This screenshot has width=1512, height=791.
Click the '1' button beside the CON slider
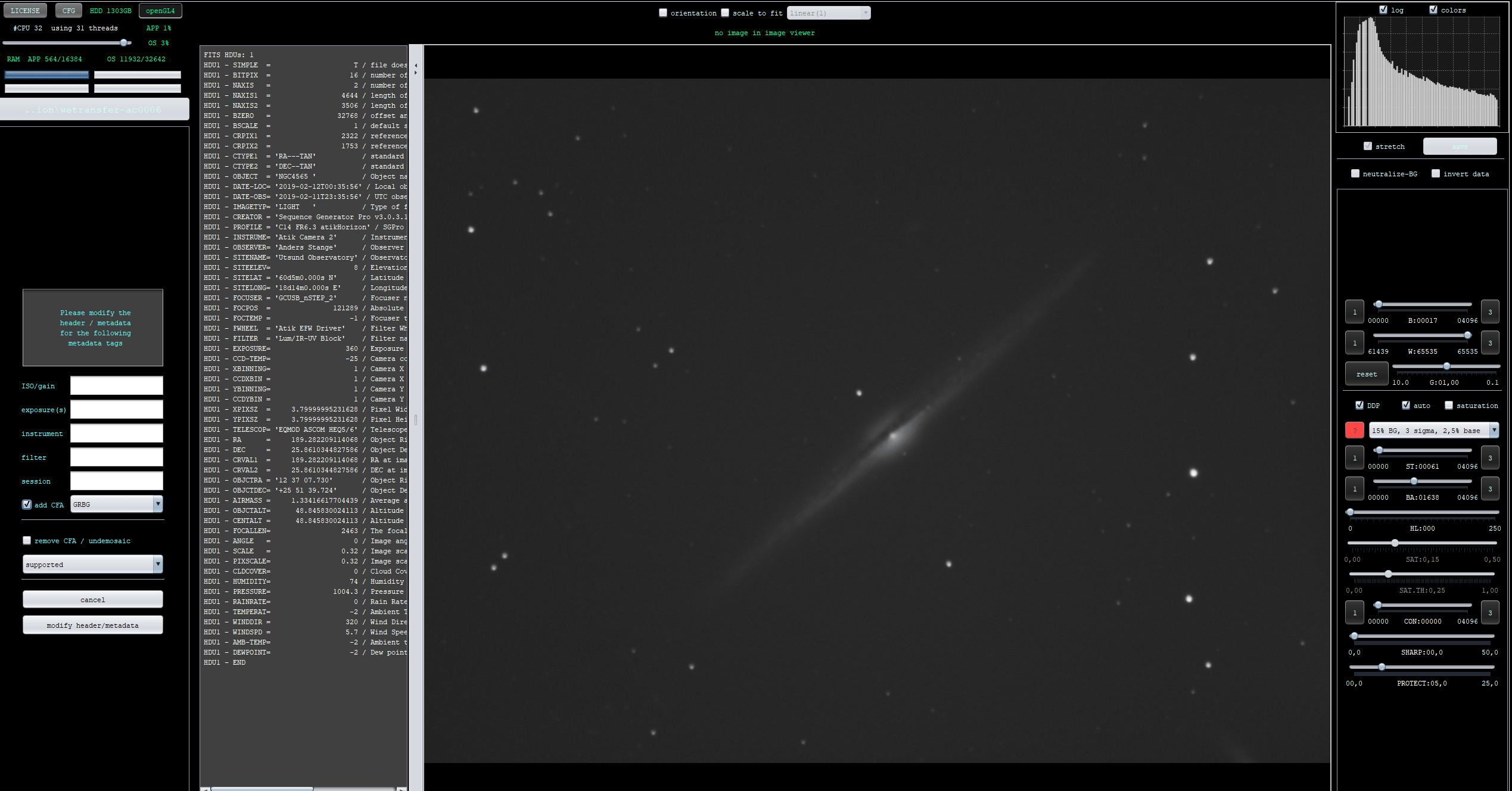pyautogui.click(x=1354, y=612)
